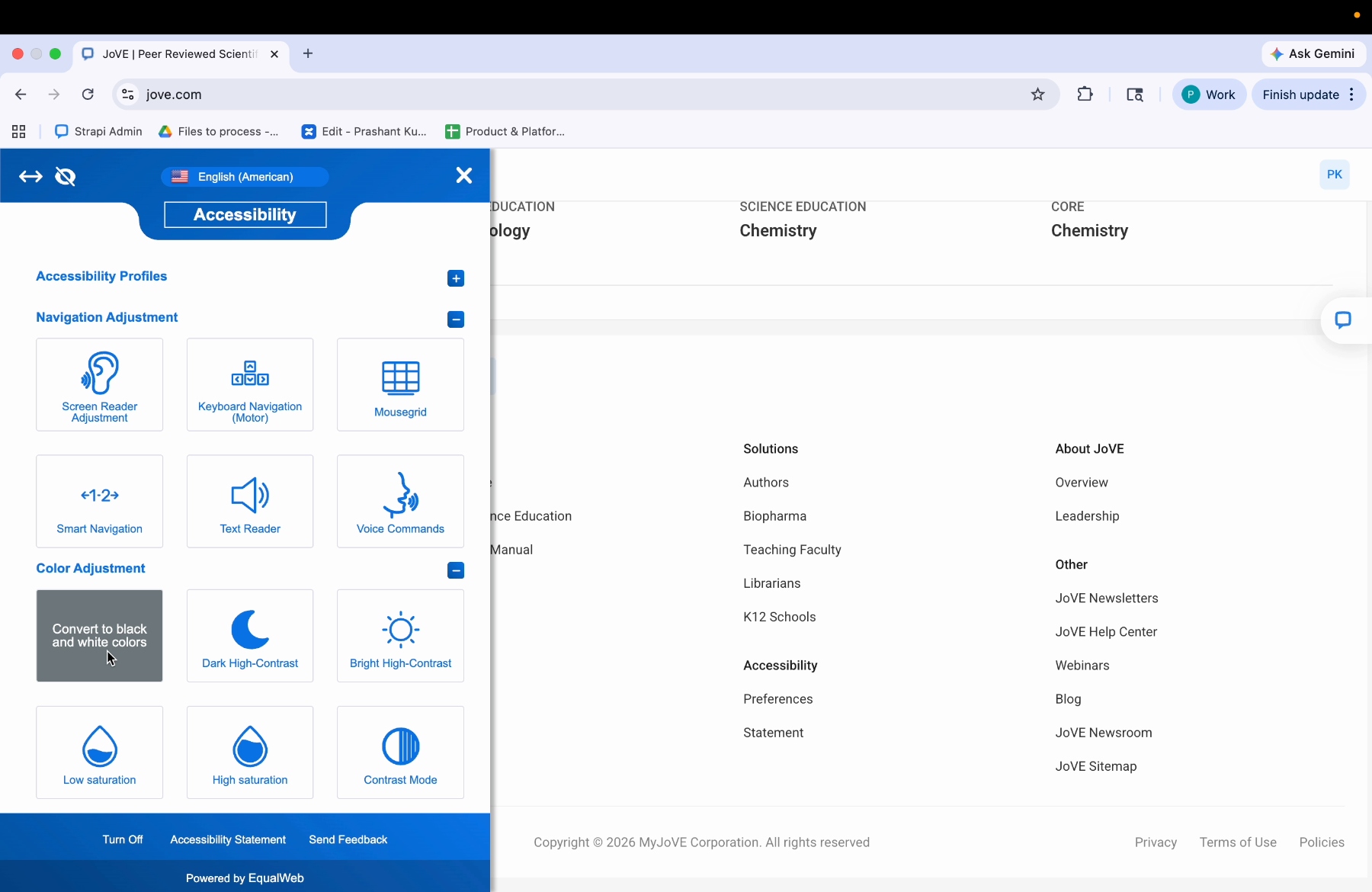Select the High saturation droplet icon
This screenshot has width=1372, height=892.
coord(250,746)
